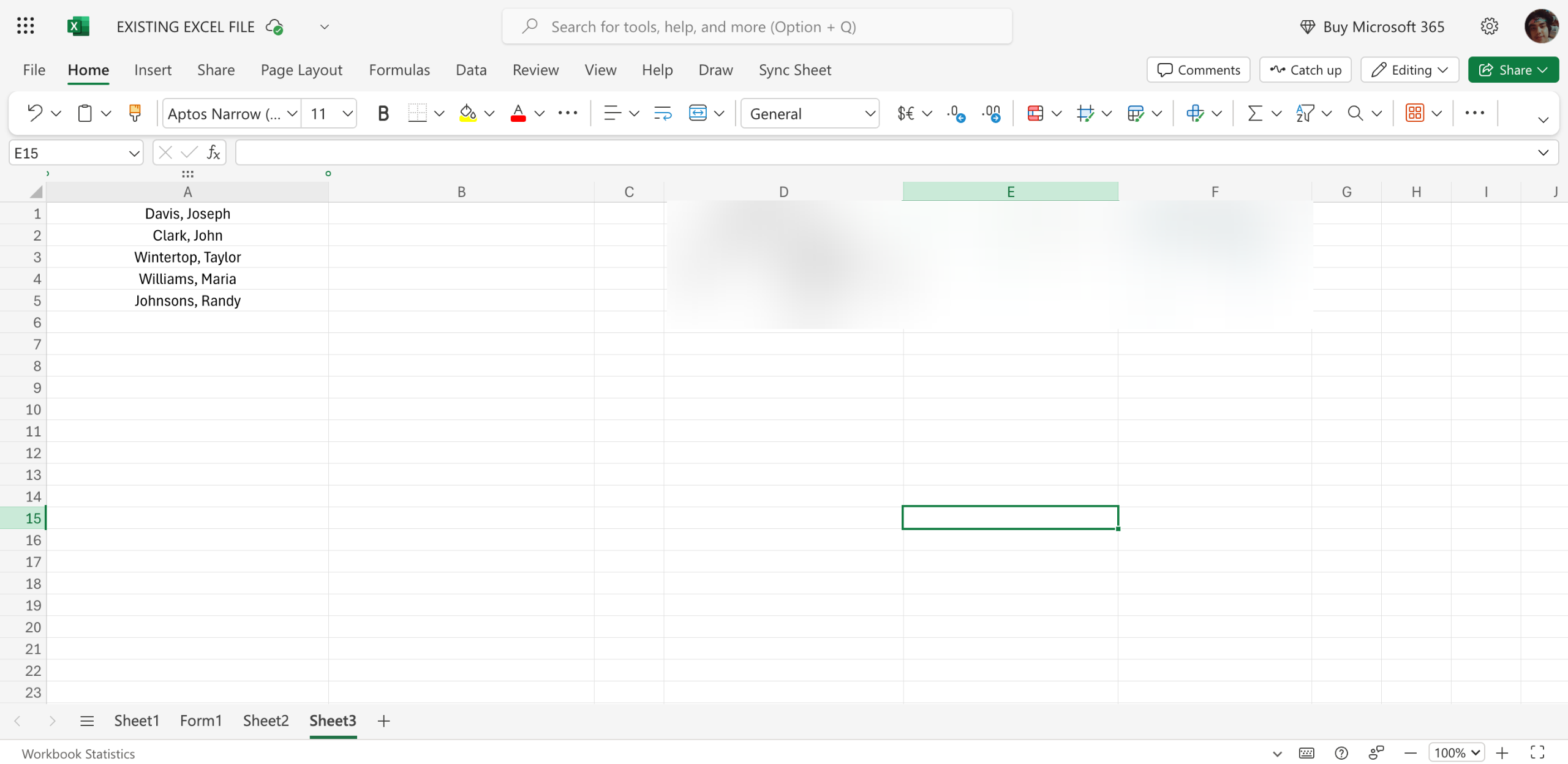Screen dimensions: 1568x764
Task: Click the Sort and Filter icon
Action: point(1305,113)
